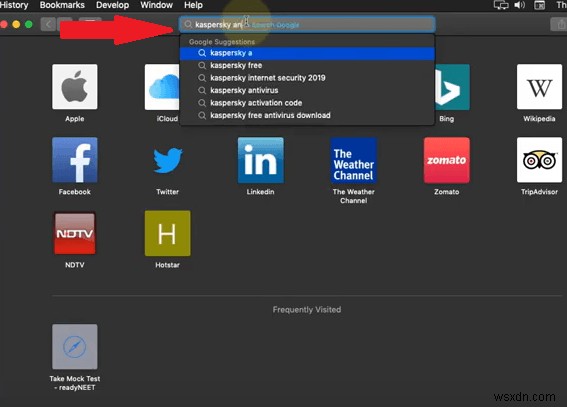Open the TripAdvisor owl icon
This screenshot has width=567, height=407.
pyautogui.click(x=539, y=160)
